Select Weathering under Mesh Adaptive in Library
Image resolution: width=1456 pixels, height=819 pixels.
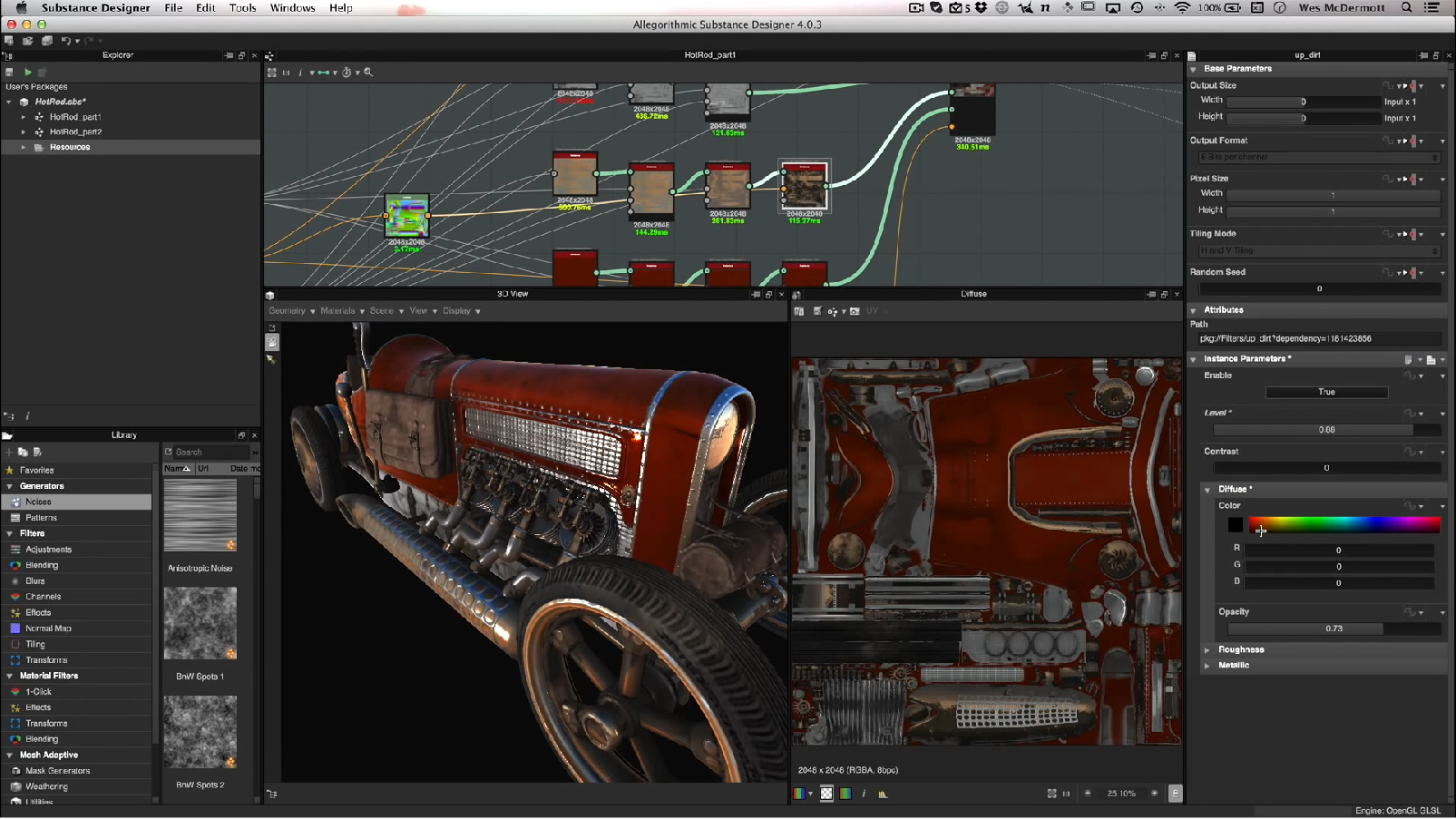46,787
